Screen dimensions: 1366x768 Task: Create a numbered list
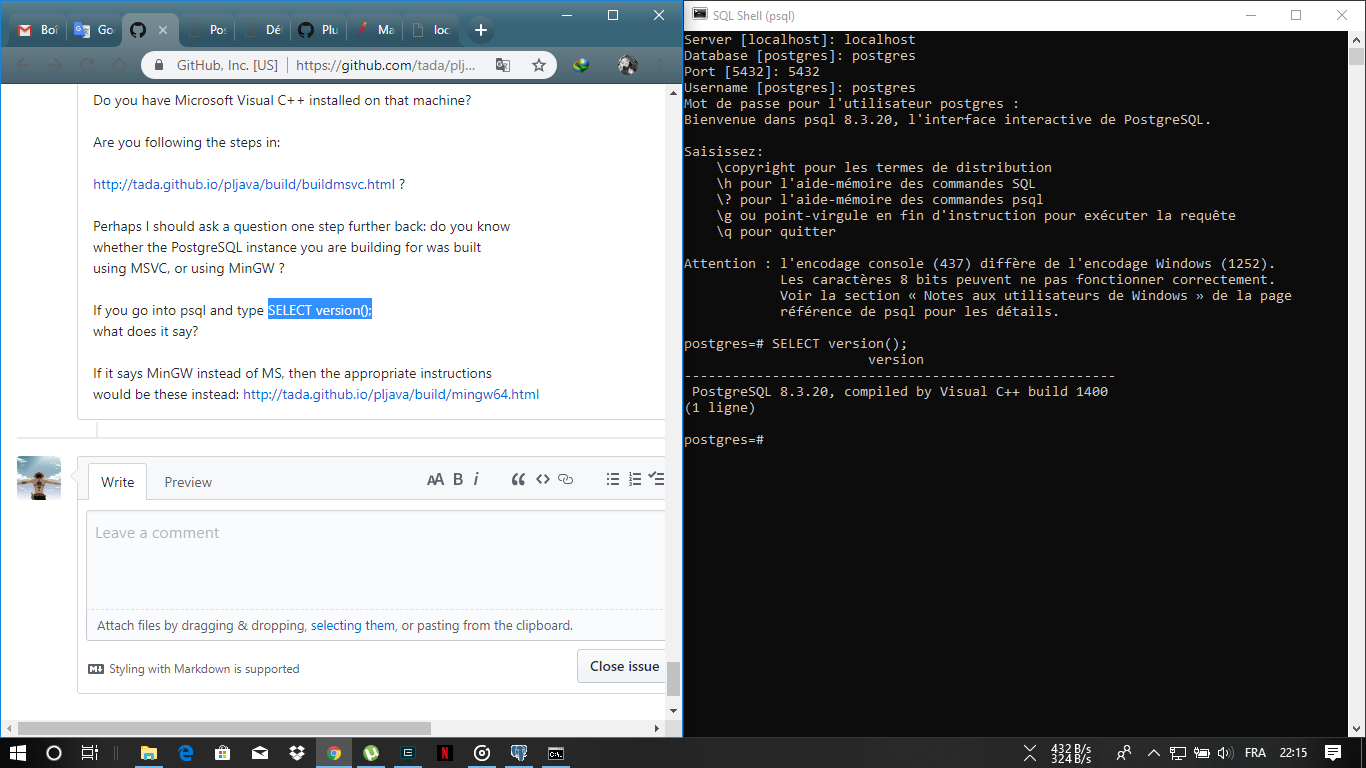635,479
